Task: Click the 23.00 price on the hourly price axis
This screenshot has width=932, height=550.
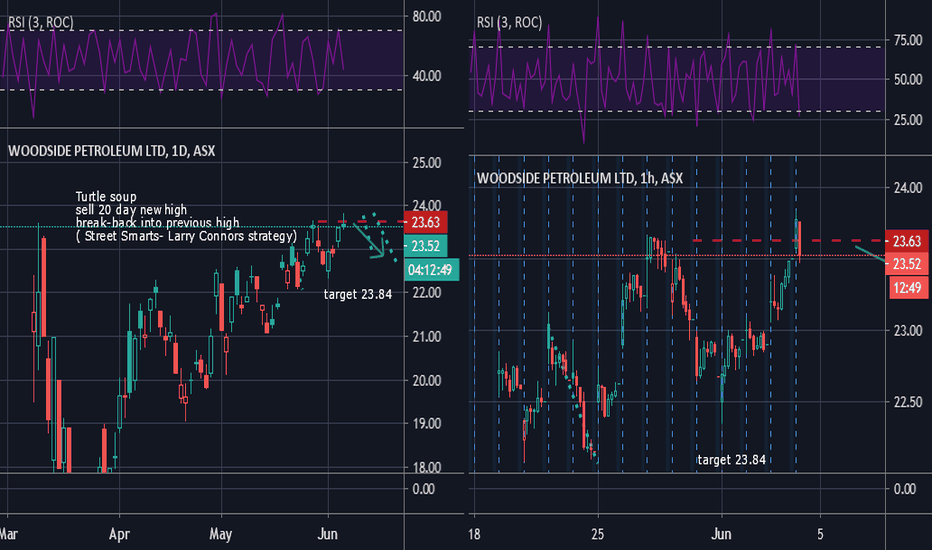Action: (x=908, y=331)
